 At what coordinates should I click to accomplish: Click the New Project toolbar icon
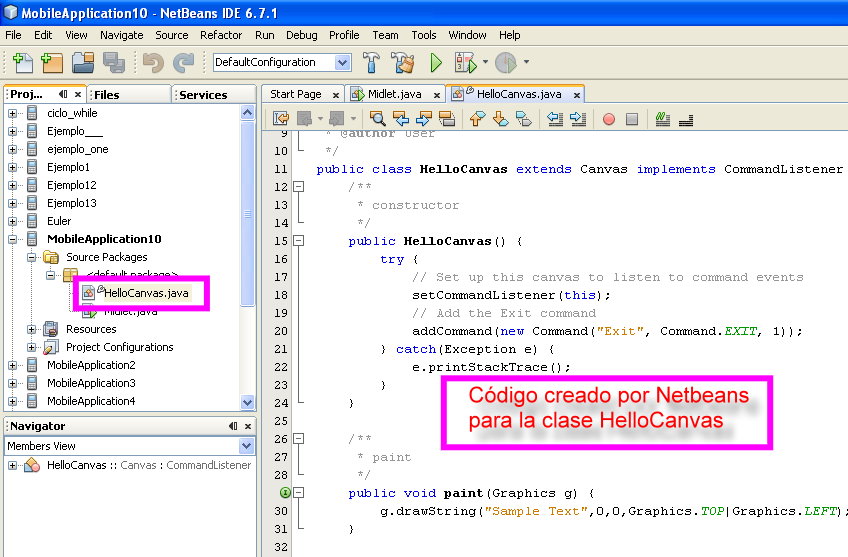(x=52, y=63)
